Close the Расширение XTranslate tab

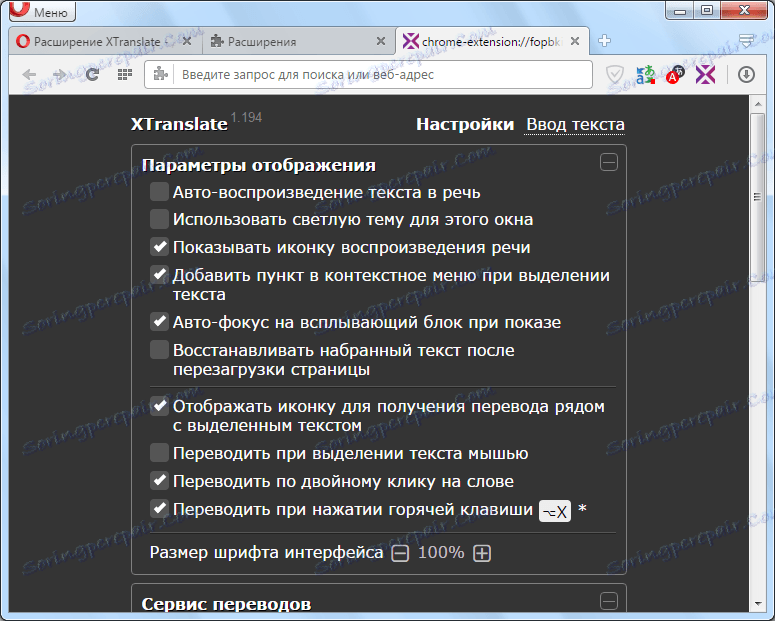pyautogui.click(x=187, y=42)
